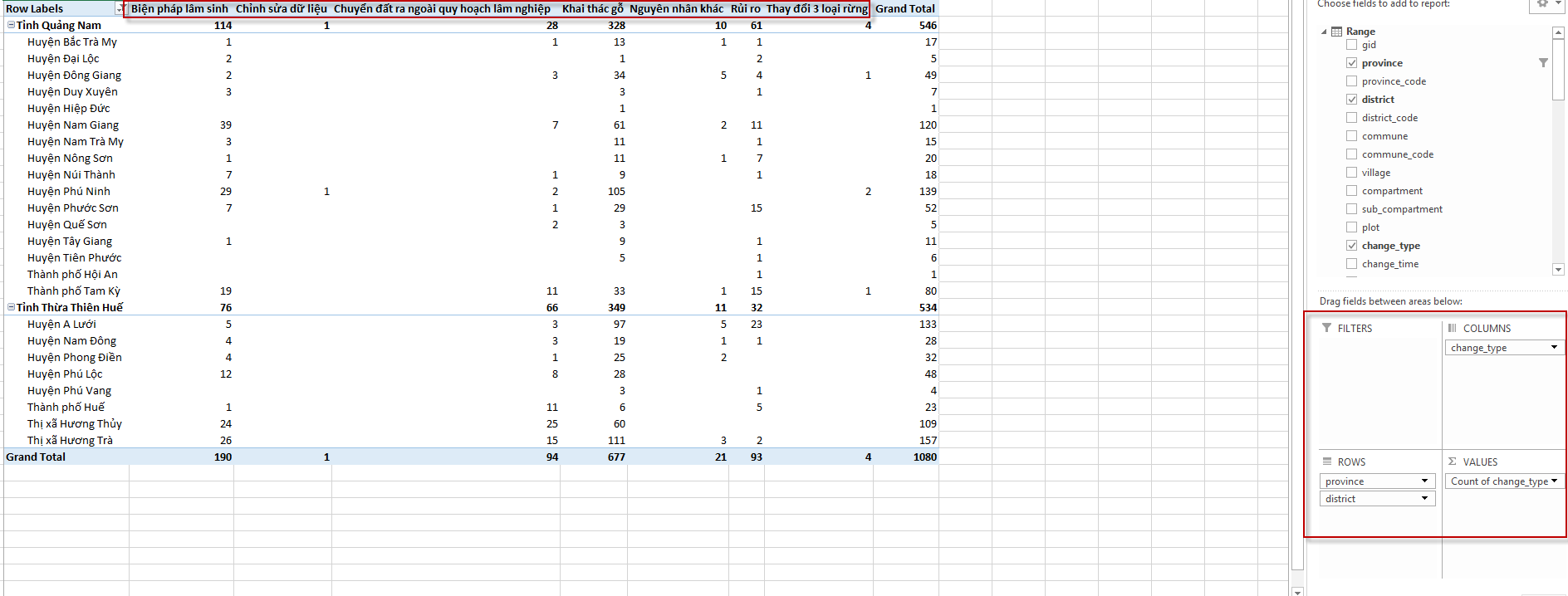Select the 'Huyện Núi Thành' row label
The image size is (1568, 596).
[71, 174]
